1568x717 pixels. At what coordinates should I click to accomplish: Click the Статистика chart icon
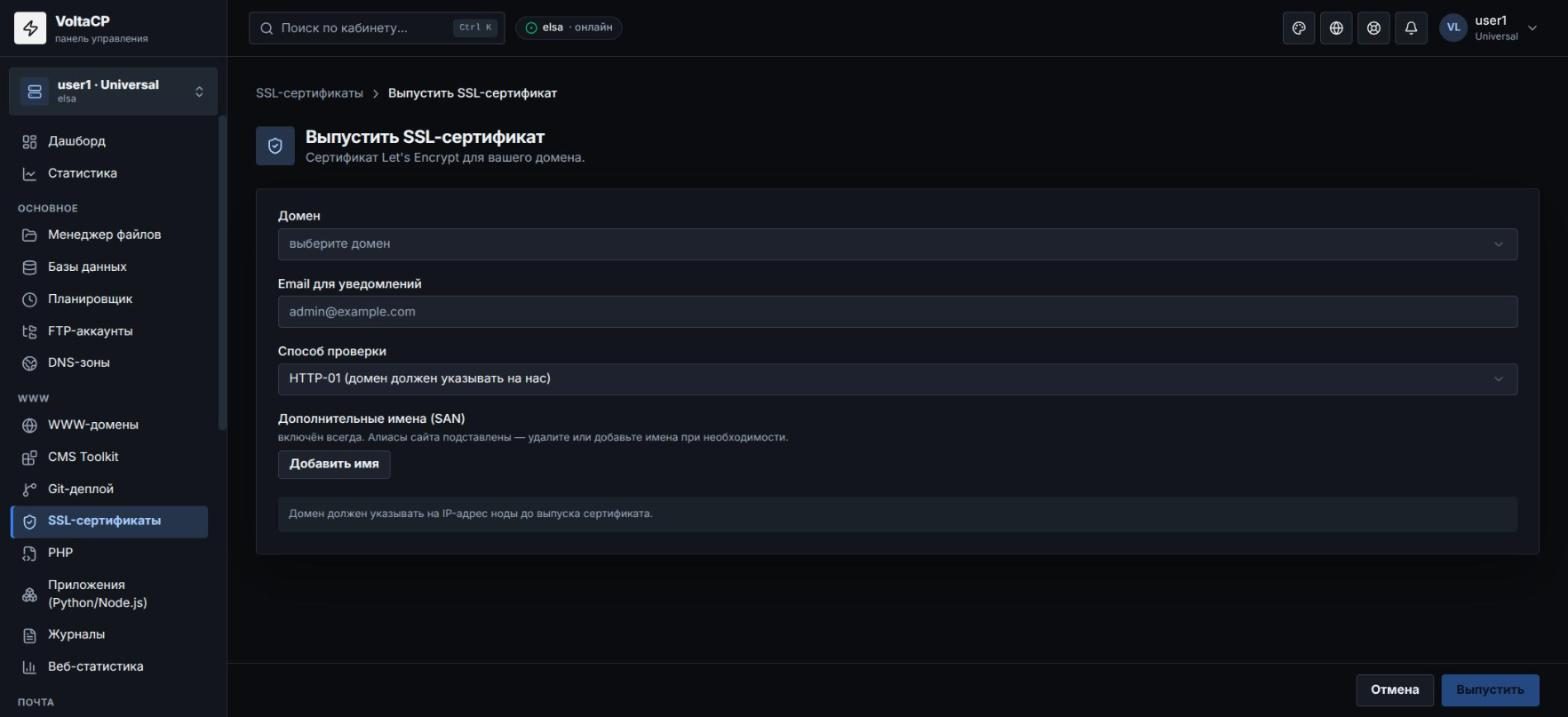(x=30, y=174)
